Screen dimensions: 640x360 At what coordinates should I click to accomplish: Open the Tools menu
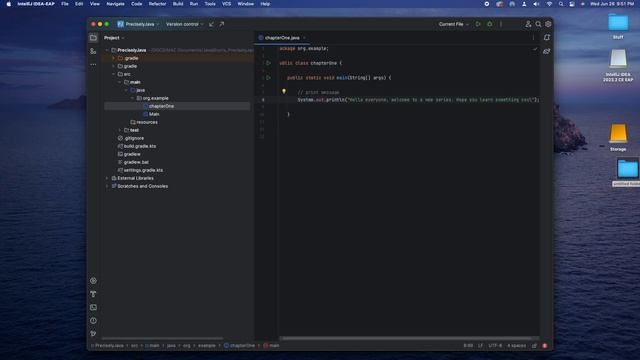[x=210, y=4]
